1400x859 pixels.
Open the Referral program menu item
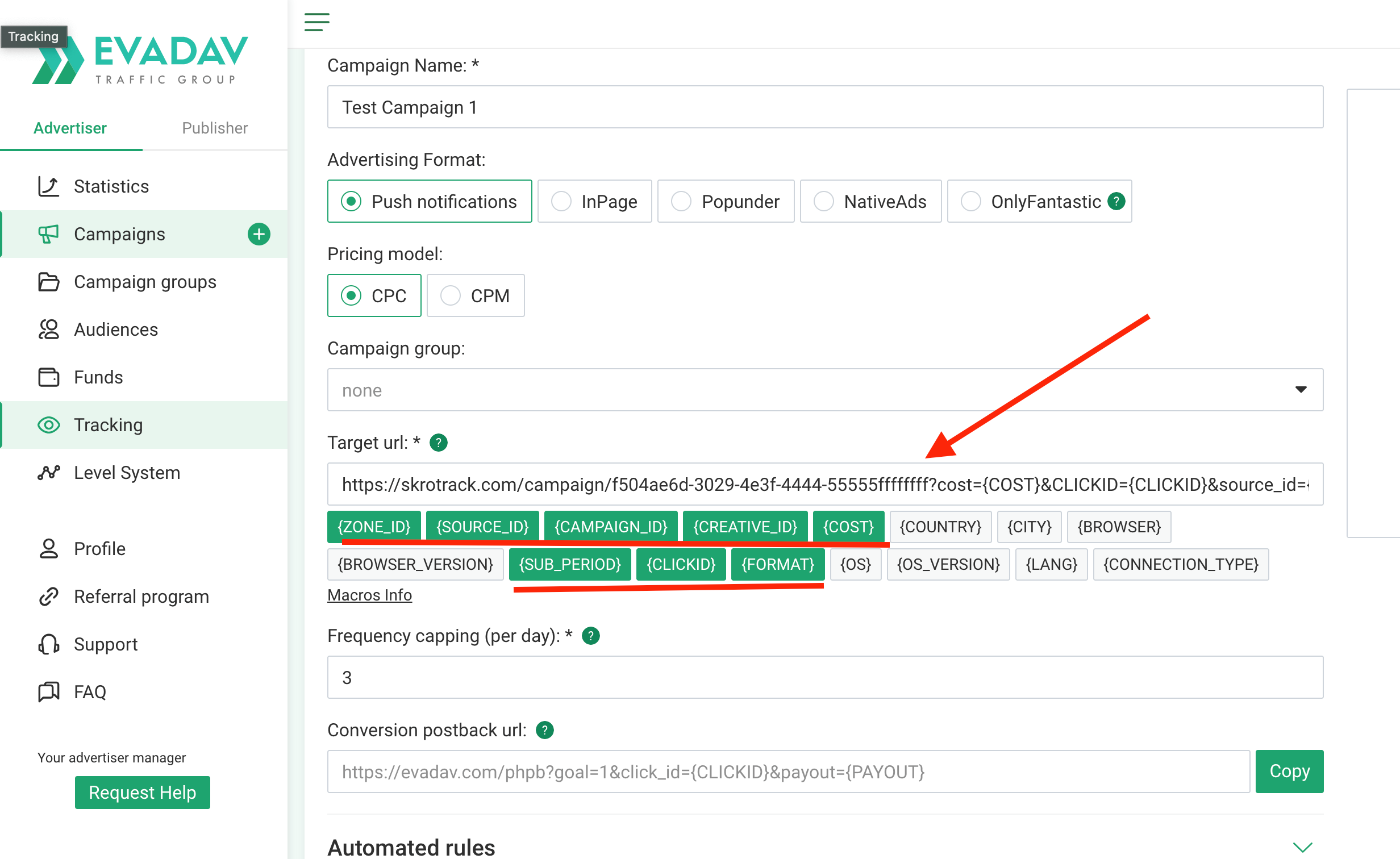pos(143,597)
